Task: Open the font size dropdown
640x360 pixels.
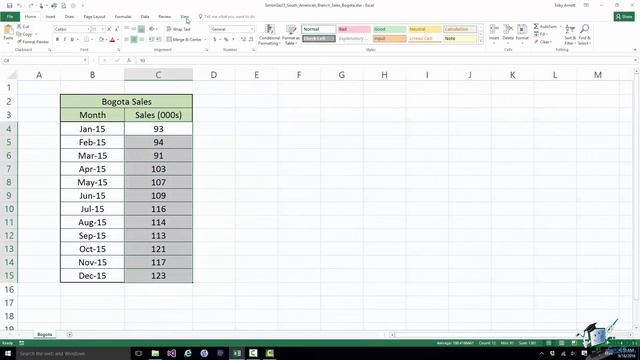Action: point(103,29)
